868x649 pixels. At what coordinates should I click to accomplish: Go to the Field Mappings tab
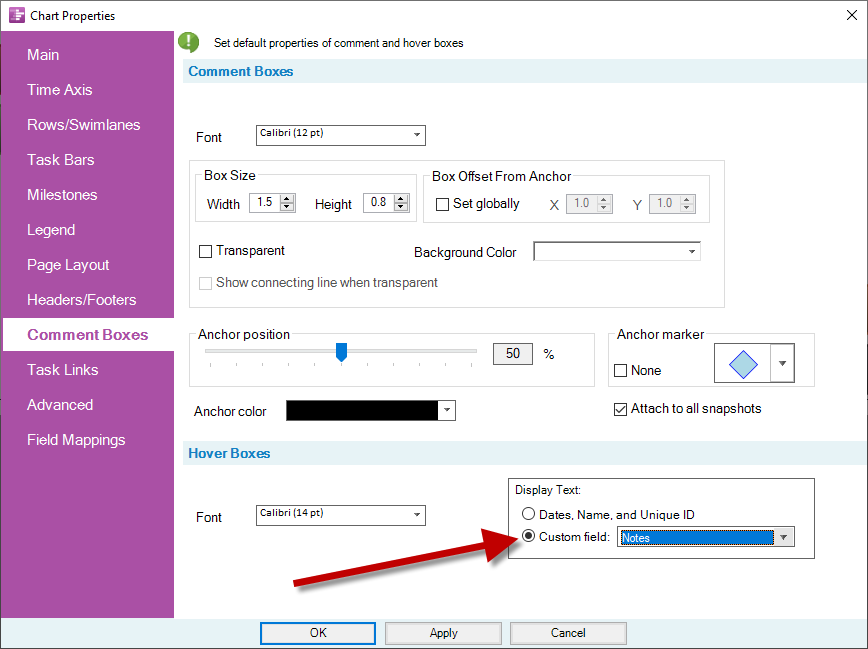point(76,440)
